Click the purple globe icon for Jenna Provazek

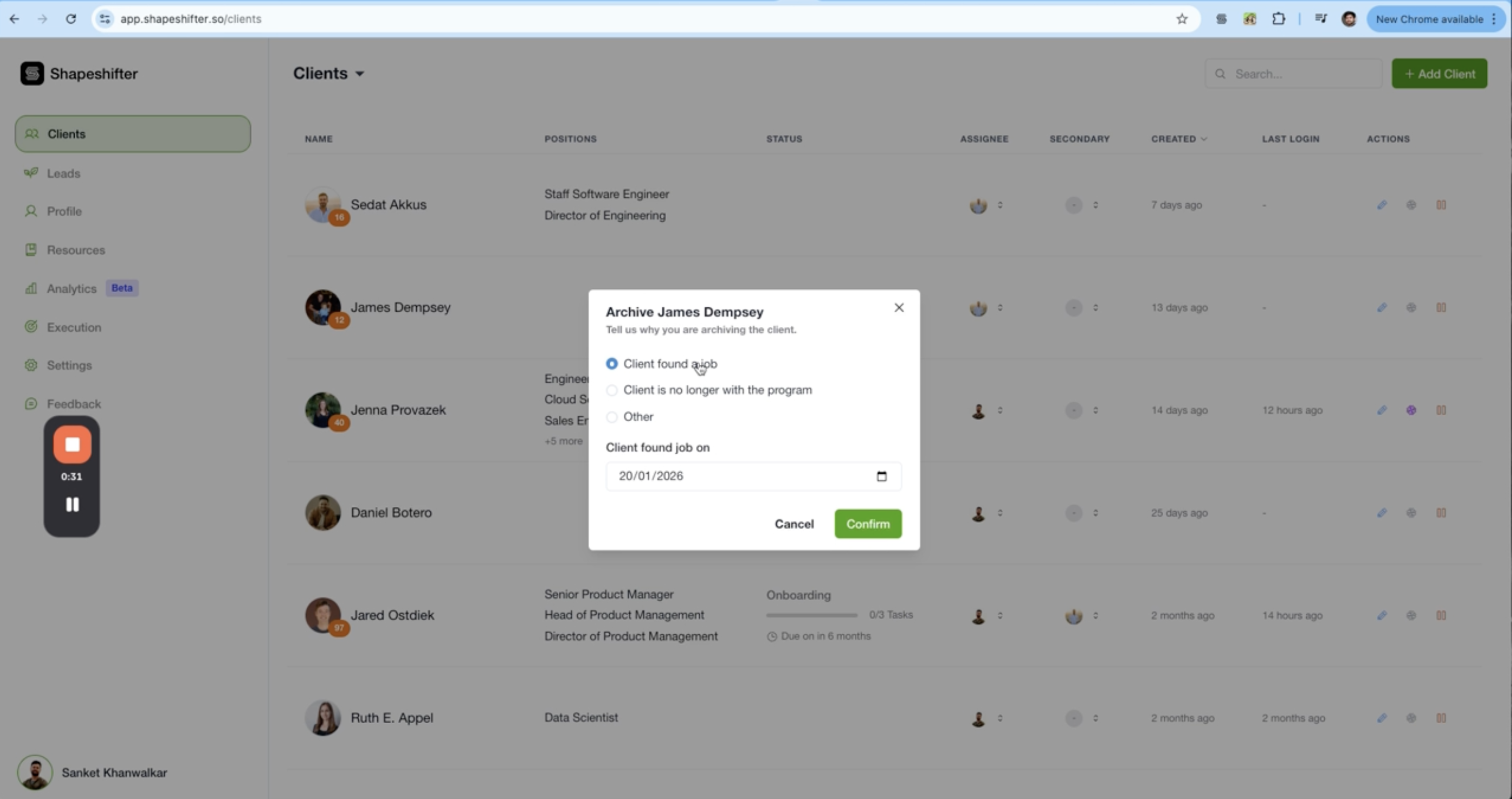(x=1411, y=411)
